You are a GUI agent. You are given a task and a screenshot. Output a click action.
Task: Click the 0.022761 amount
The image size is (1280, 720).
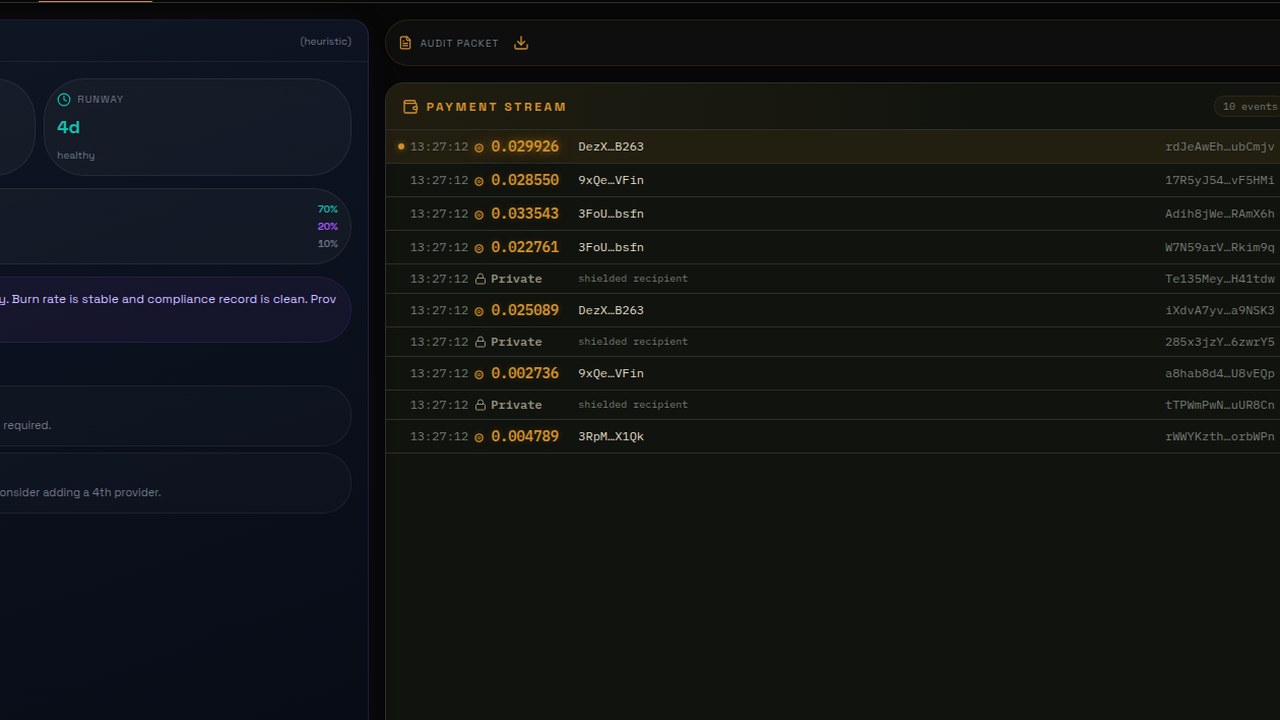pos(525,247)
